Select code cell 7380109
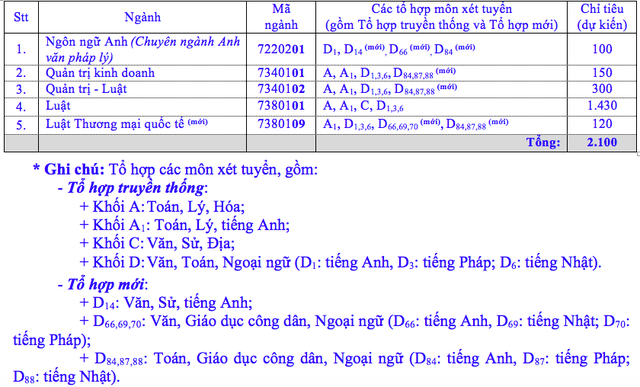 point(281,124)
